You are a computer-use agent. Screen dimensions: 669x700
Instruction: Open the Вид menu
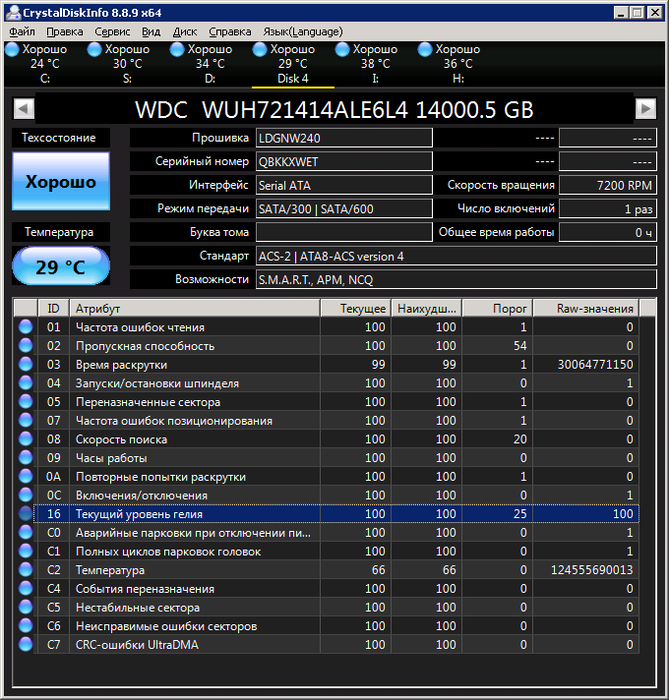[151, 32]
